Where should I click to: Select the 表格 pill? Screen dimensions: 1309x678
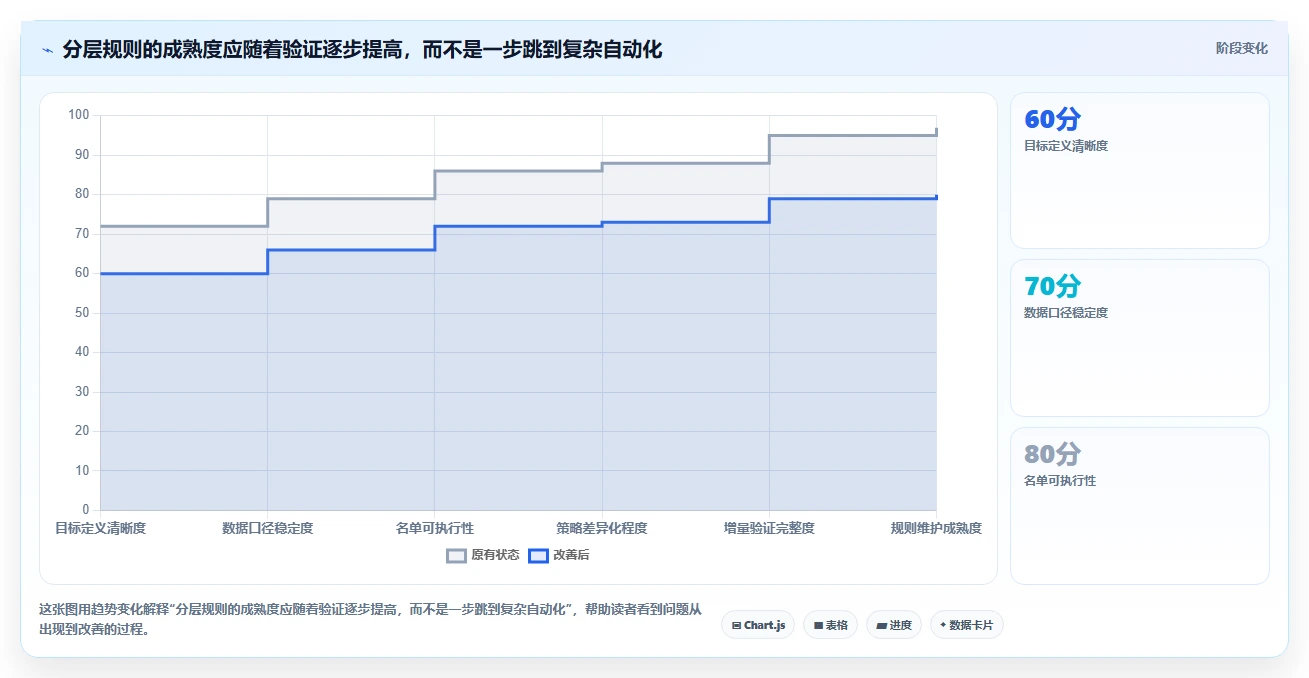click(x=830, y=625)
